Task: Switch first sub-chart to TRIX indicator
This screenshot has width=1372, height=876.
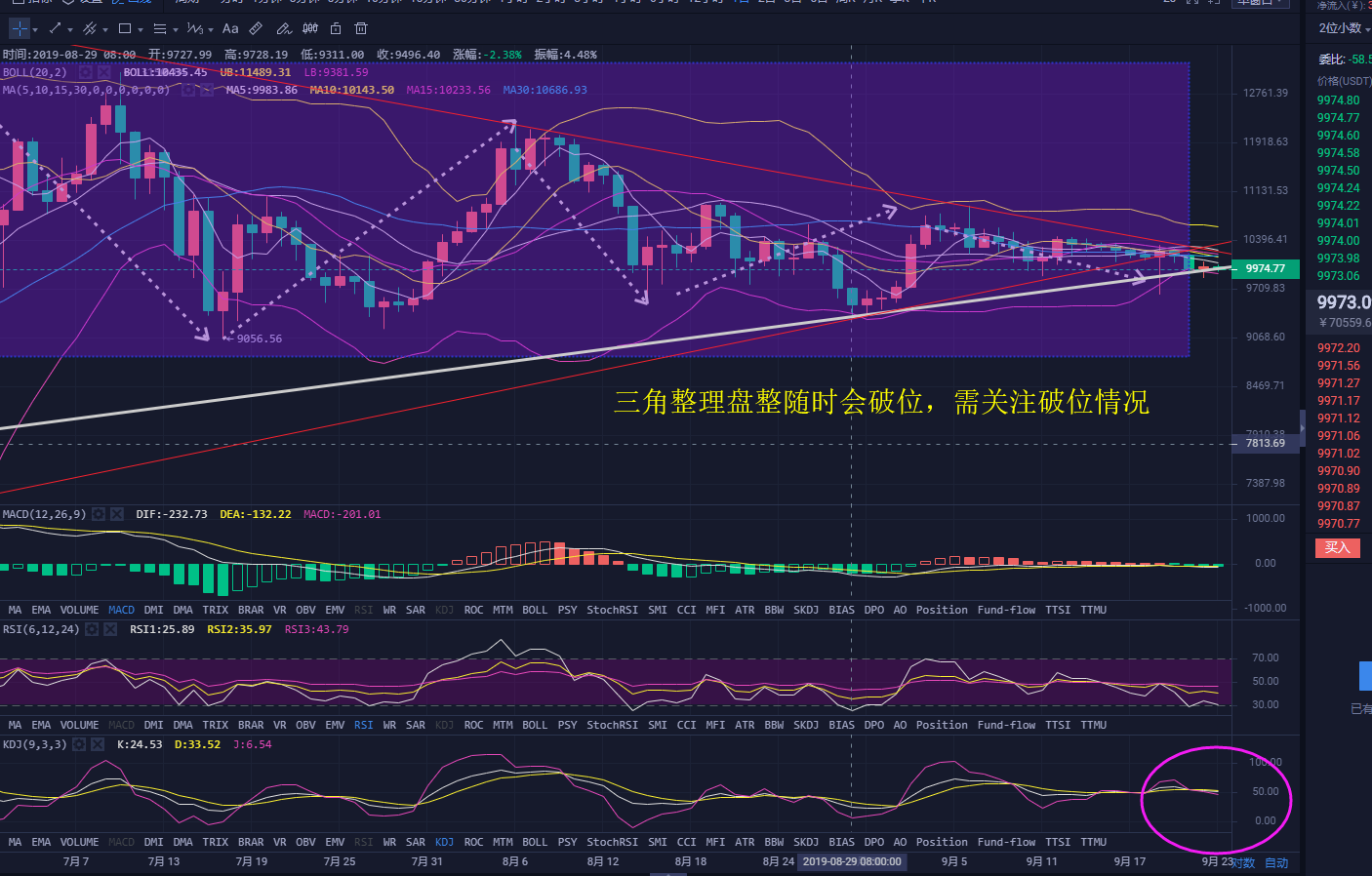Action: tap(215, 610)
